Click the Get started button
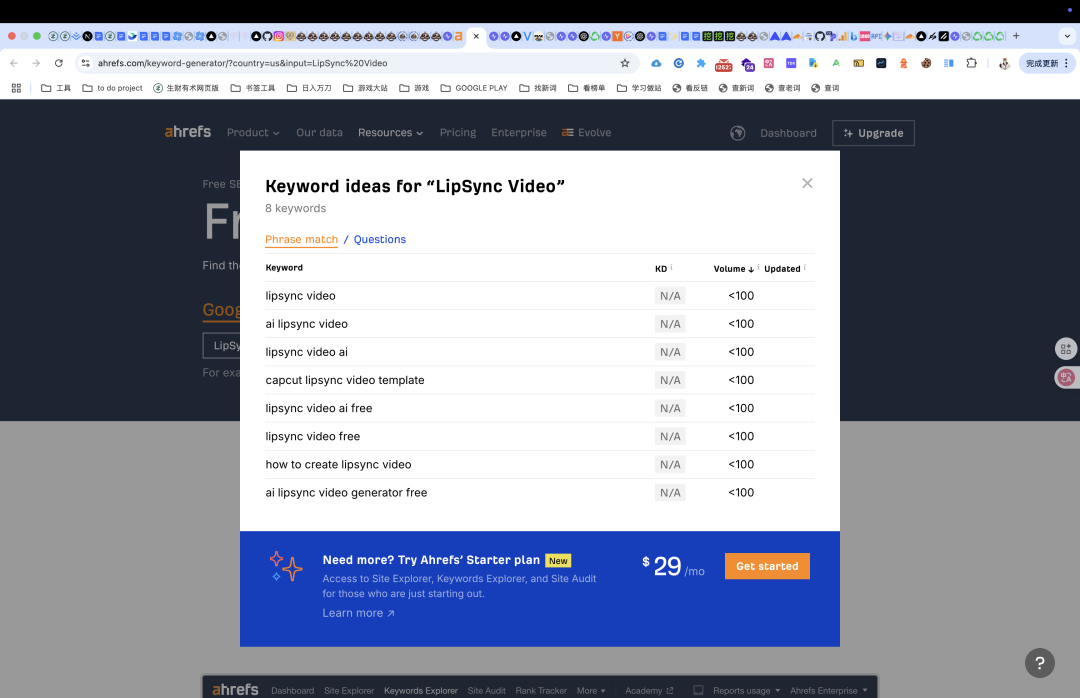 coord(767,566)
